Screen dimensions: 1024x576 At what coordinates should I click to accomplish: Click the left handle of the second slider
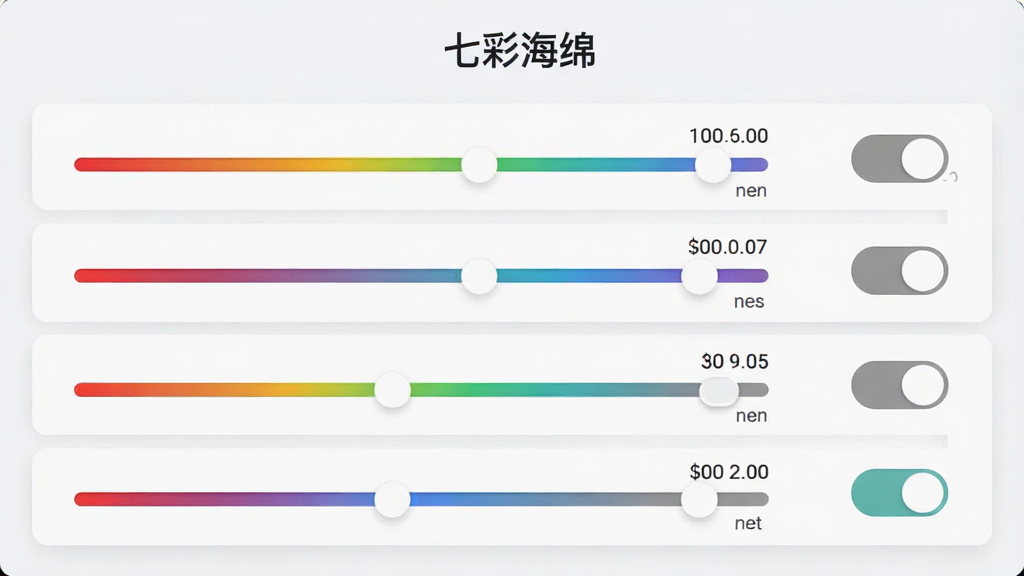point(479,276)
